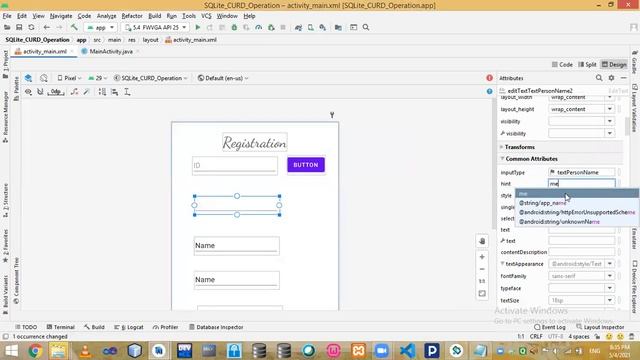Click the hint input field
640x360 pixels.
tap(581, 184)
